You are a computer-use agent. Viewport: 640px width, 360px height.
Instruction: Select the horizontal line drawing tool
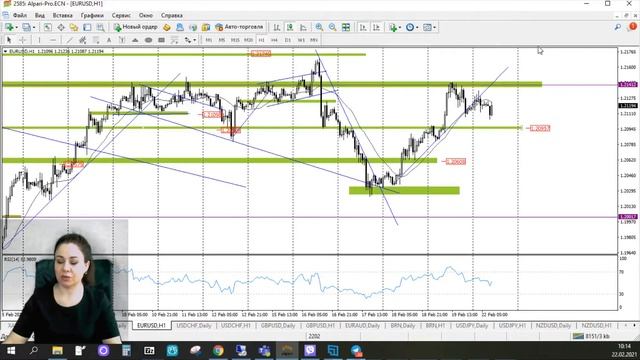53,40
